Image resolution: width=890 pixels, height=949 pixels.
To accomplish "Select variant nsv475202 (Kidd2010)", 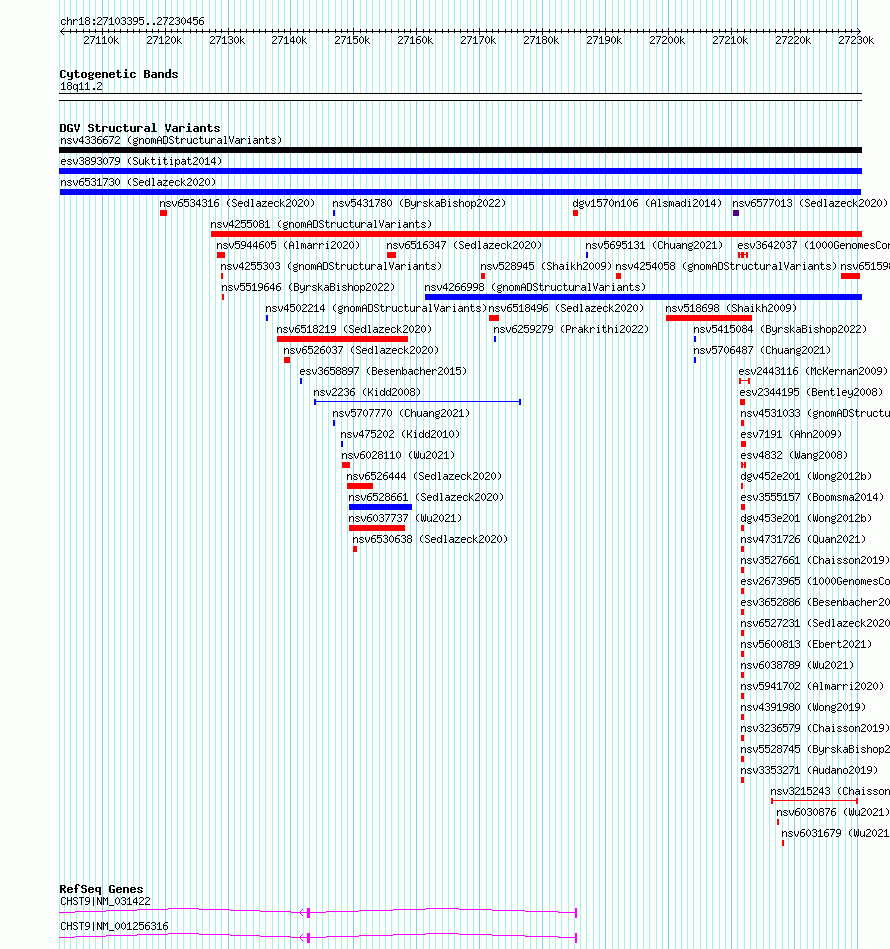I will [400, 435].
